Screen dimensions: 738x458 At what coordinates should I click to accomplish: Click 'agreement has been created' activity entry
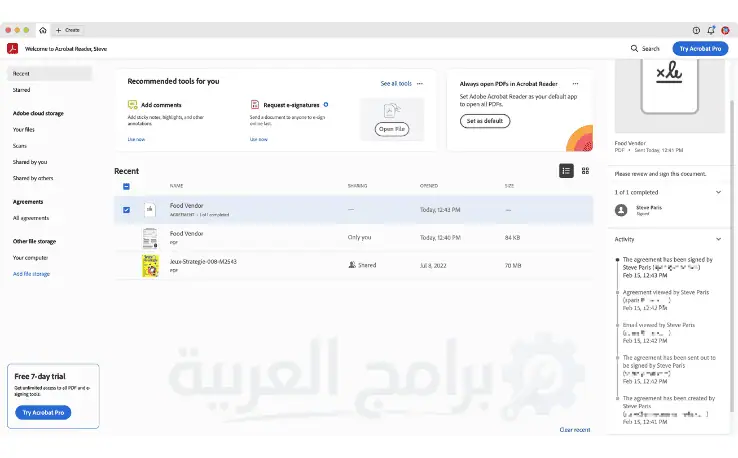click(x=668, y=410)
